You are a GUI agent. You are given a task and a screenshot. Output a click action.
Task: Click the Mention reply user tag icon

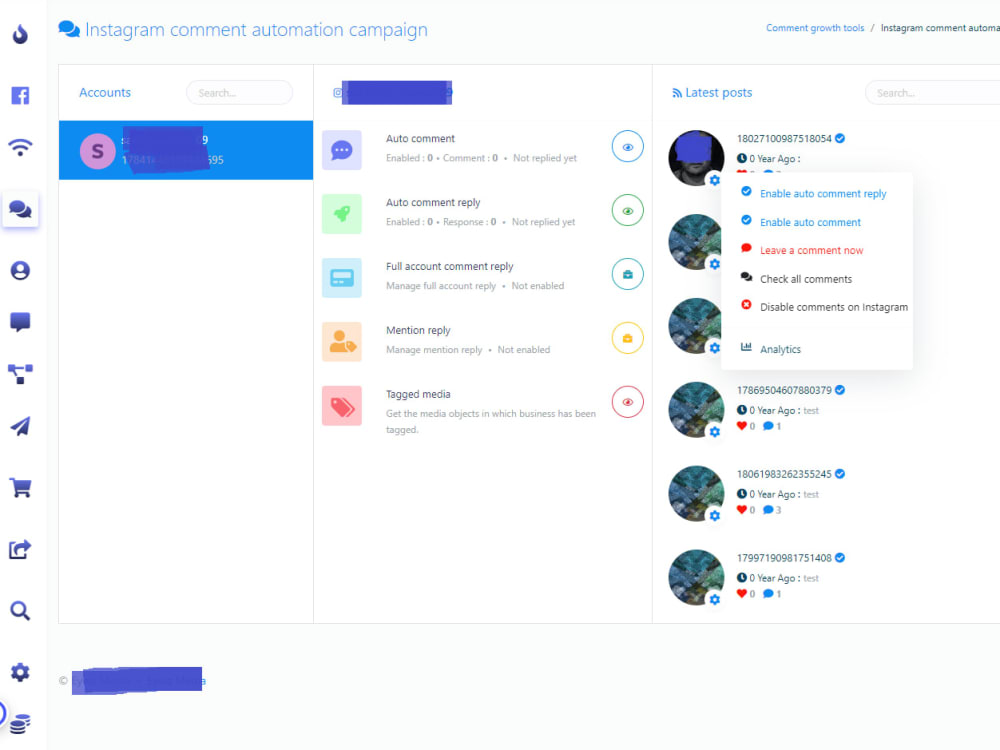click(x=342, y=342)
